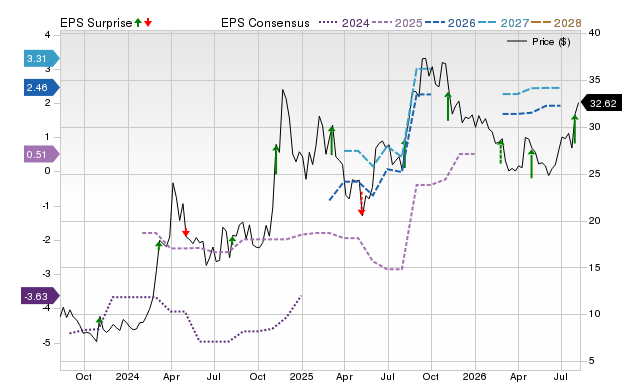Click the -3.63 EPS value tag
The image size is (640, 382).
[40, 296]
